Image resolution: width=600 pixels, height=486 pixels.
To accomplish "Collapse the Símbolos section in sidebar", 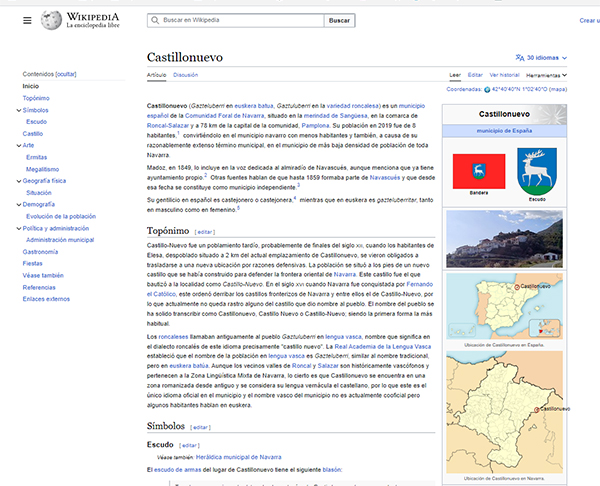I will click(18, 110).
